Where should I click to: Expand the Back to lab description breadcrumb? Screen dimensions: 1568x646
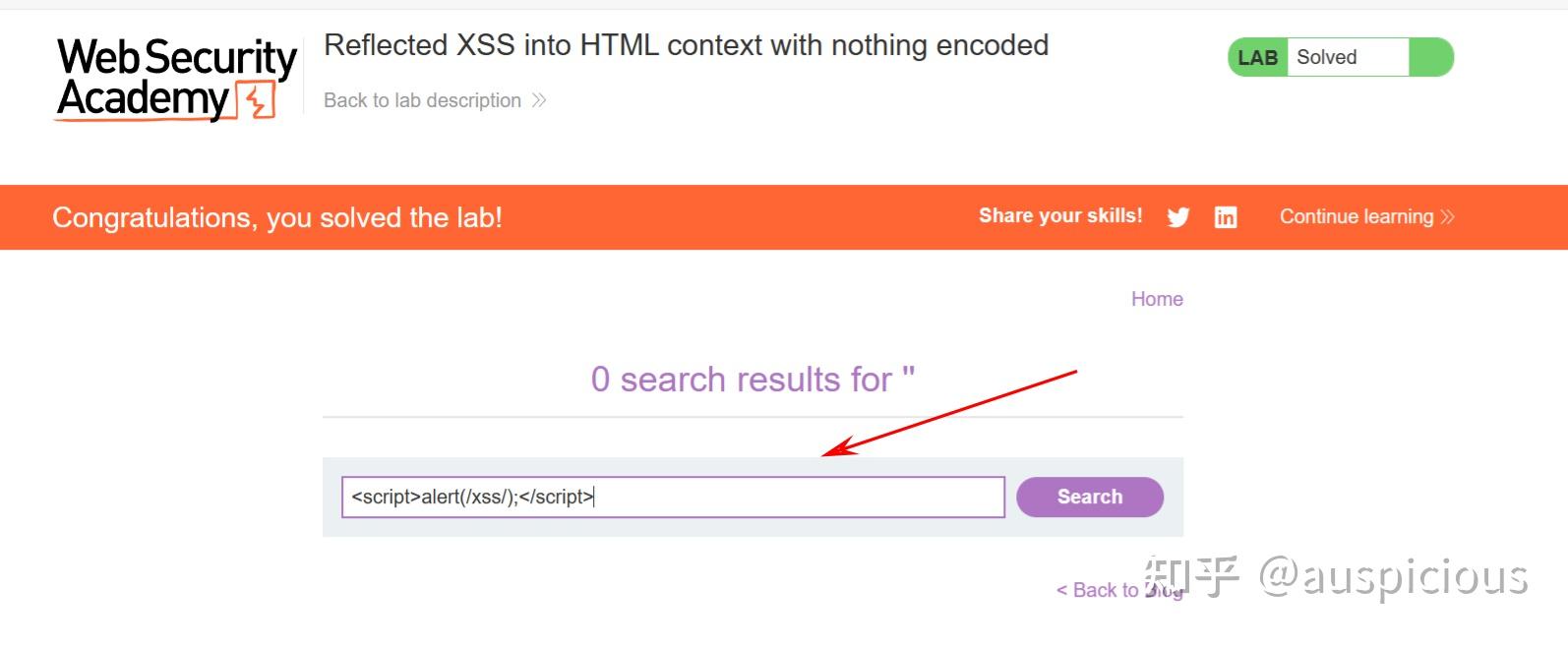[423, 99]
